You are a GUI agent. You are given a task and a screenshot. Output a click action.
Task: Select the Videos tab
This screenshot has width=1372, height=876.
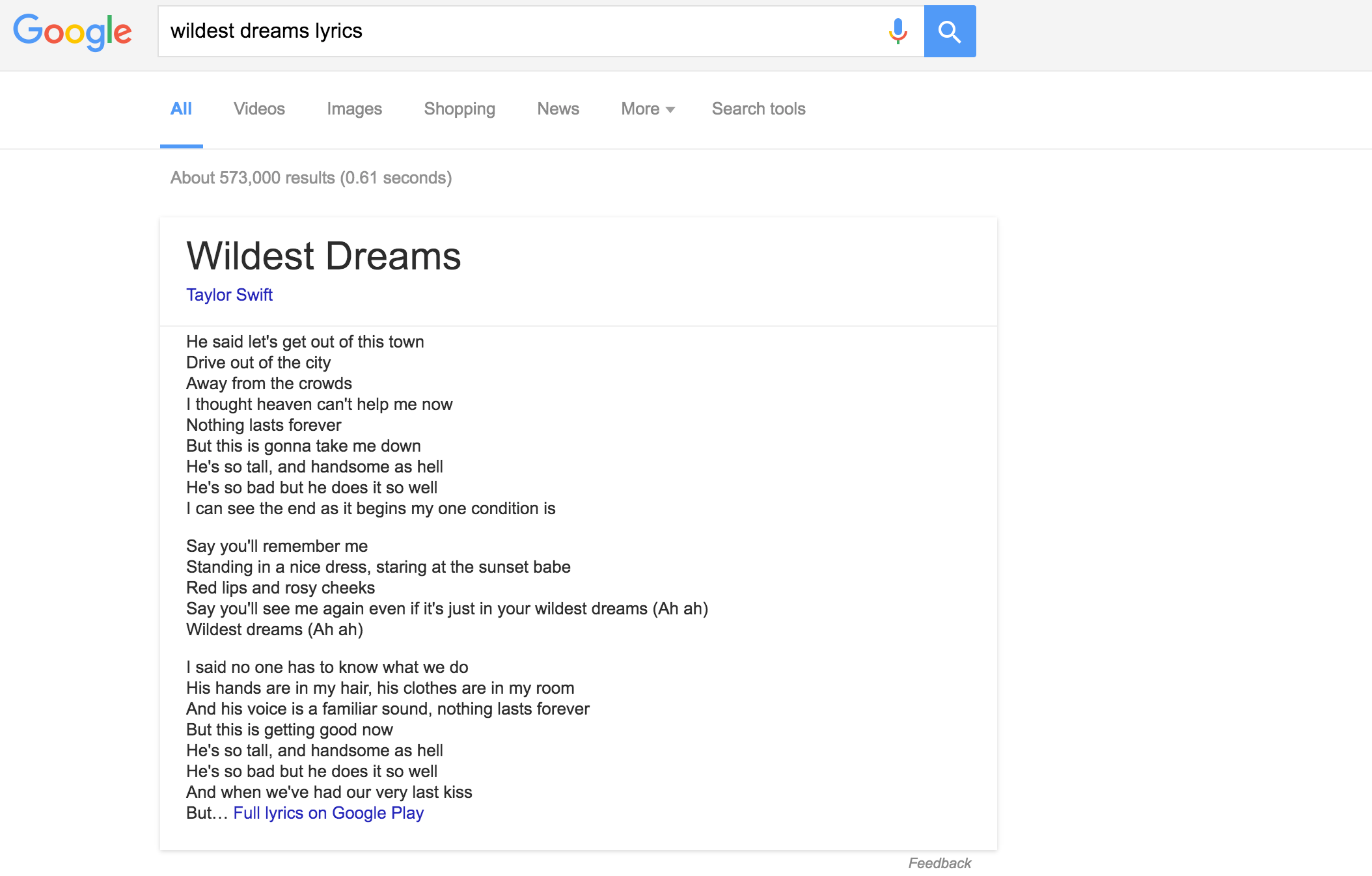258,109
